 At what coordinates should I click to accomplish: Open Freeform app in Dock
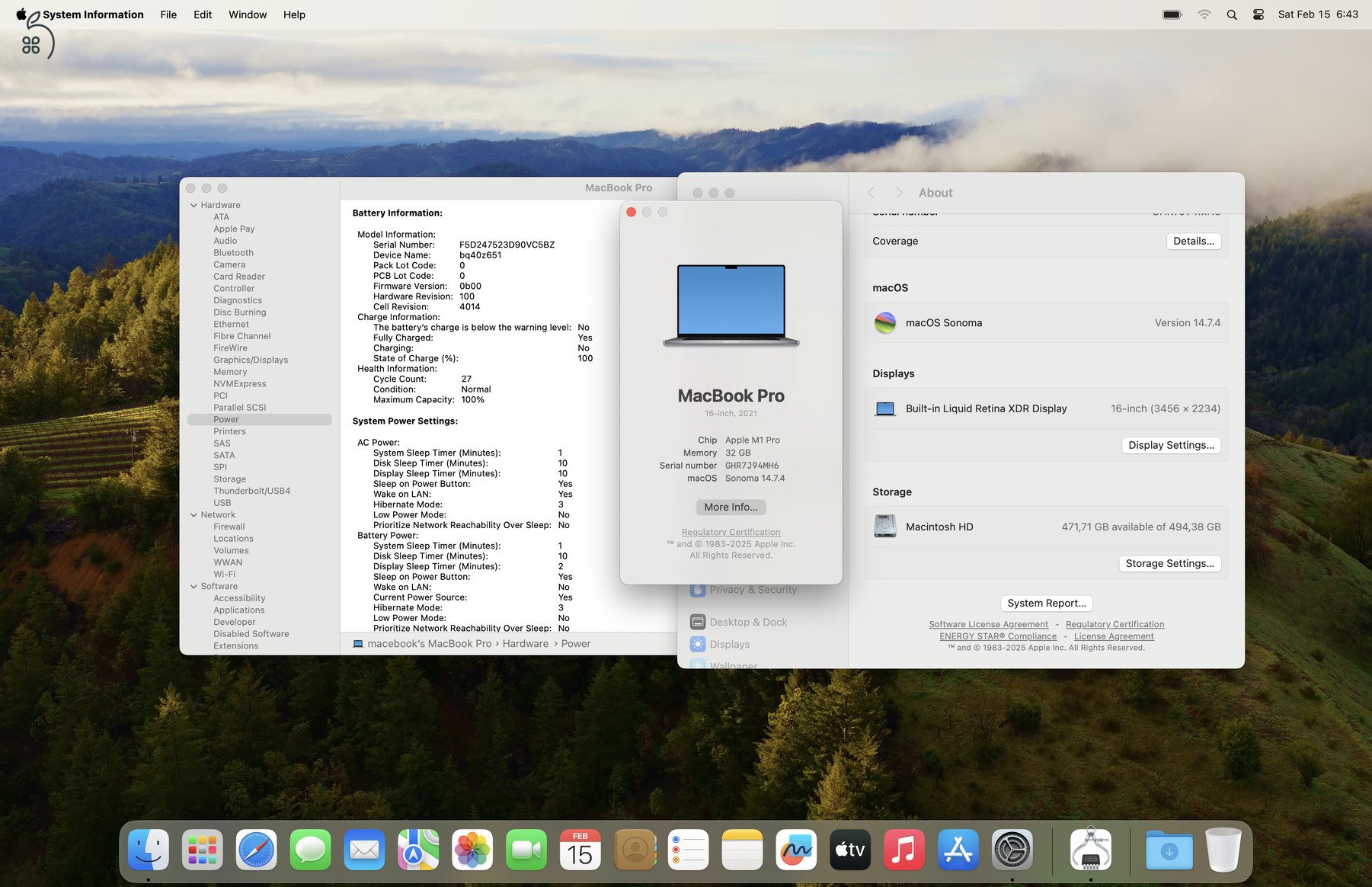click(796, 850)
